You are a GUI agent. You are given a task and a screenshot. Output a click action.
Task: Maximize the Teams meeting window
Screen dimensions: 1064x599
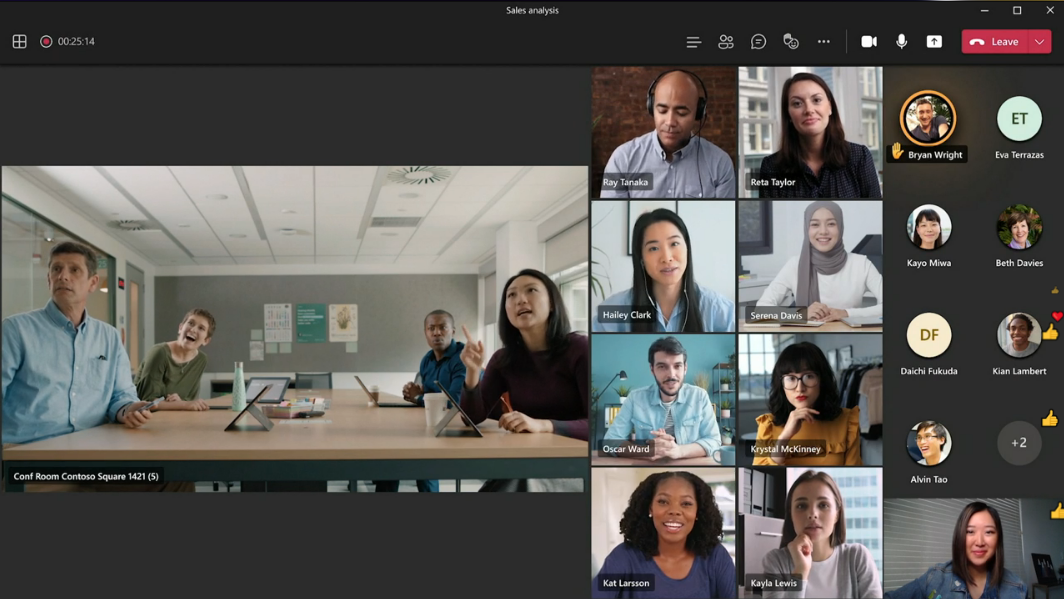click(x=1017, y=10)
